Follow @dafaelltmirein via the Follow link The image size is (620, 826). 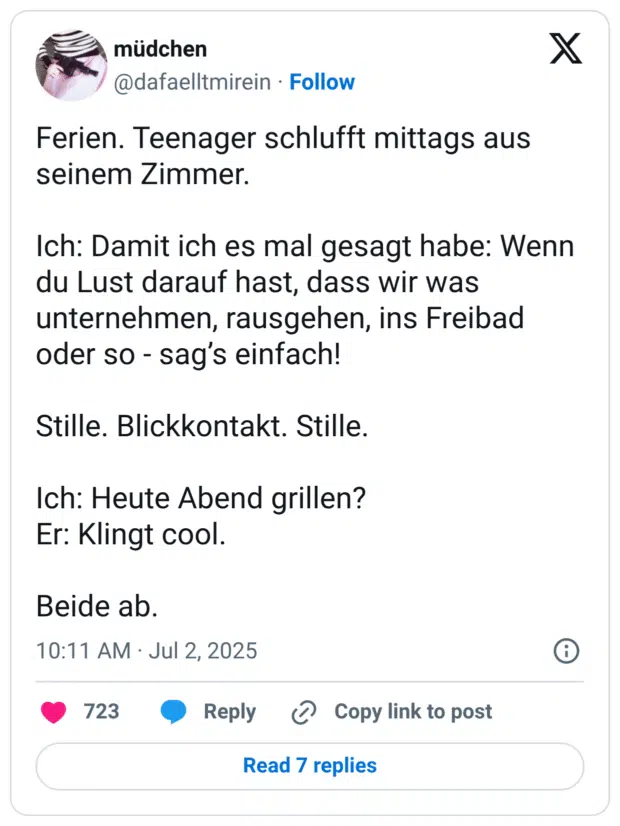[x=322, y=82]
